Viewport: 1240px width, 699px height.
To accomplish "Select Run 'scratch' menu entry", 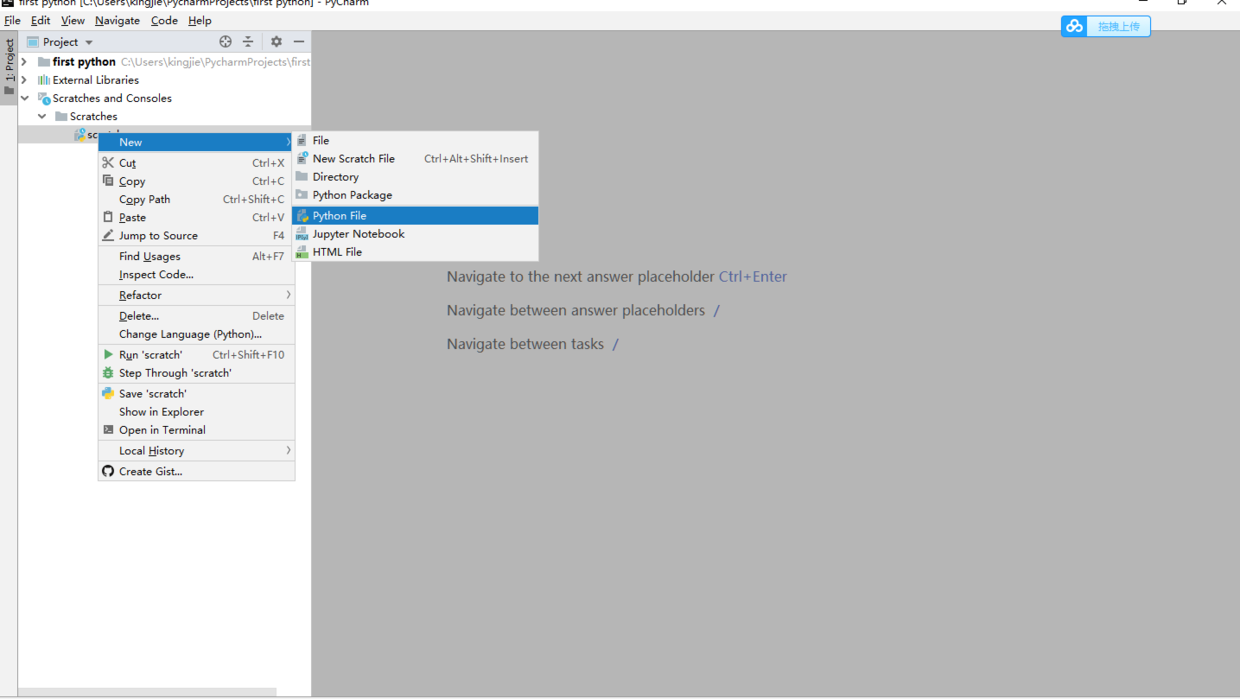I will click(x=196, y=354).
